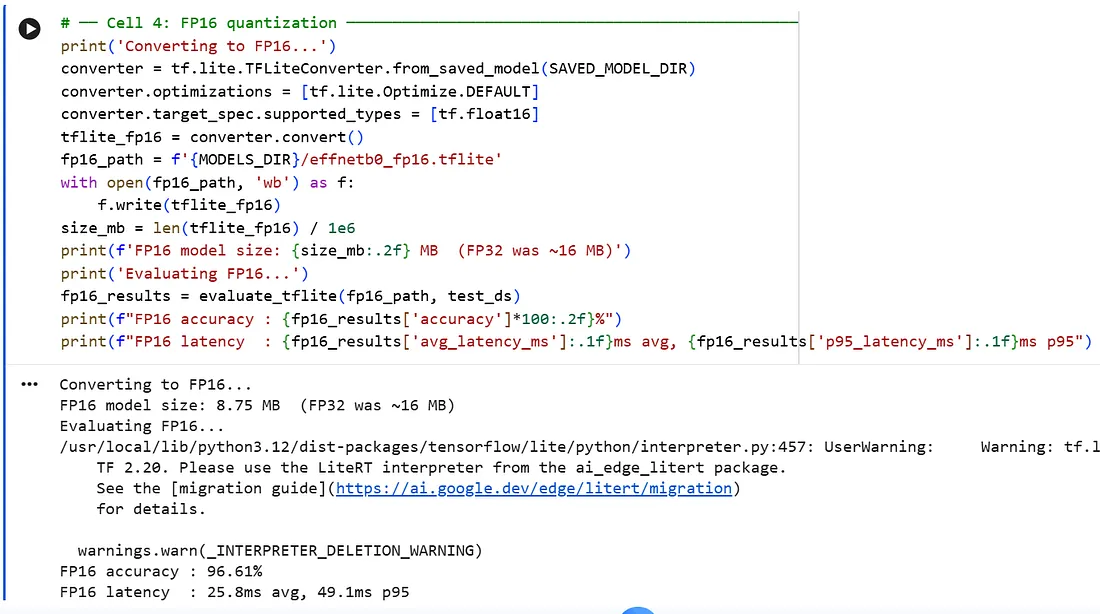Image resolution: width=1100 pixels, height=614 pixels.
Task: Click the 'with open(fp16_path, 'wb') as f:' line
Action: pyautogui.click(x=208, y=183)
